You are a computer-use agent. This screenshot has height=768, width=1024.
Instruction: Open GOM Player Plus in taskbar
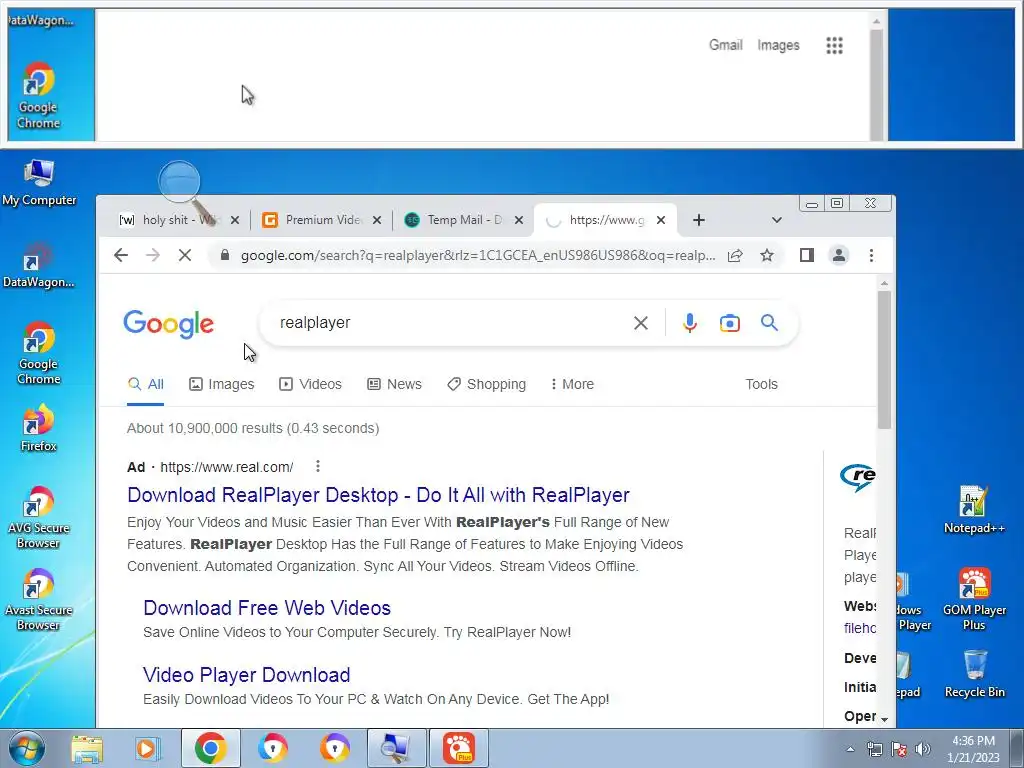point(458,748)
